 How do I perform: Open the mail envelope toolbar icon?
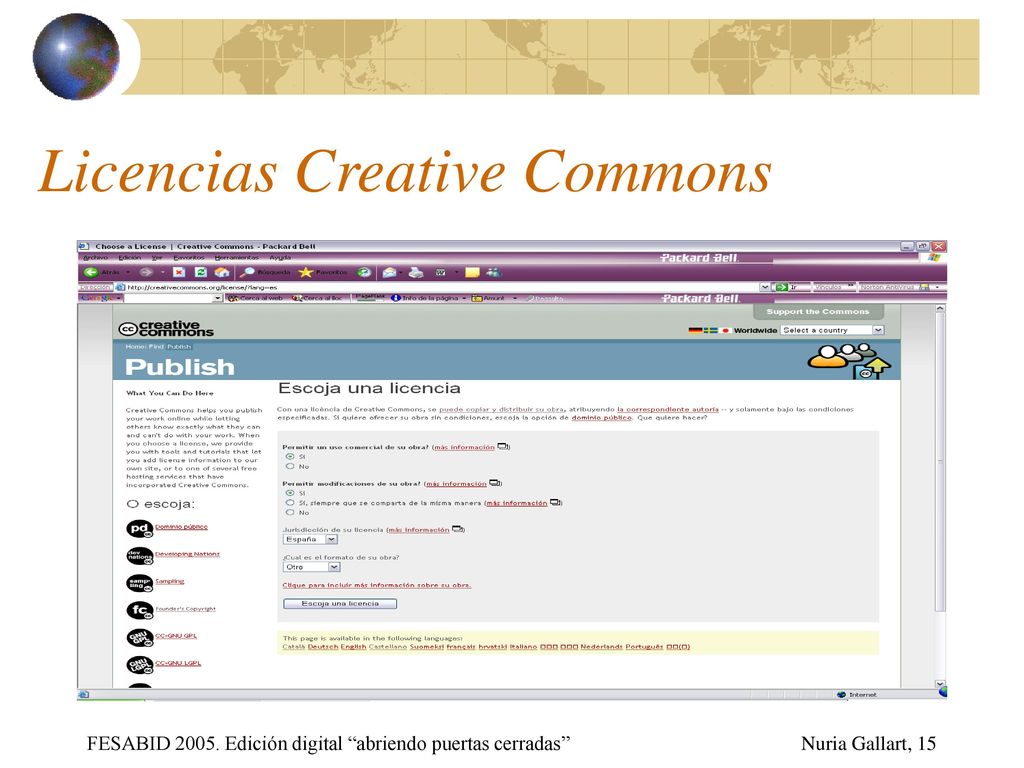(389, 272)
